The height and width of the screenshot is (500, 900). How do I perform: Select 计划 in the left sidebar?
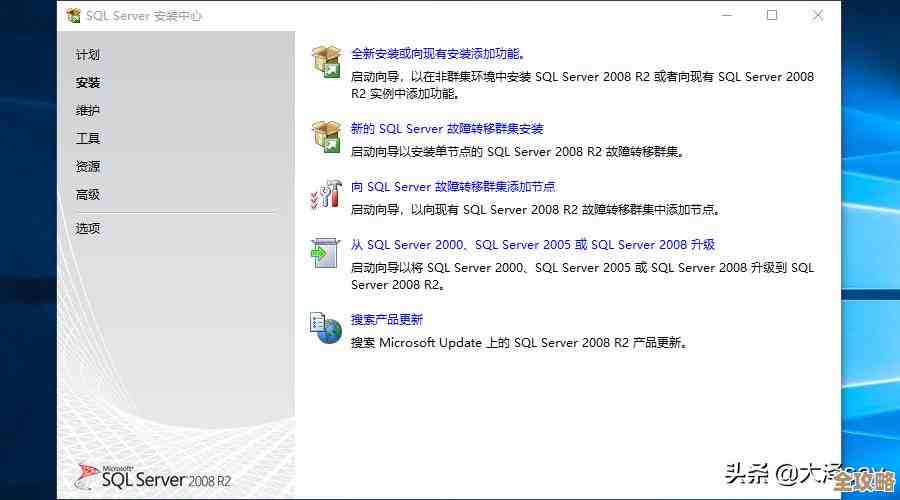(x=88, y=55)
